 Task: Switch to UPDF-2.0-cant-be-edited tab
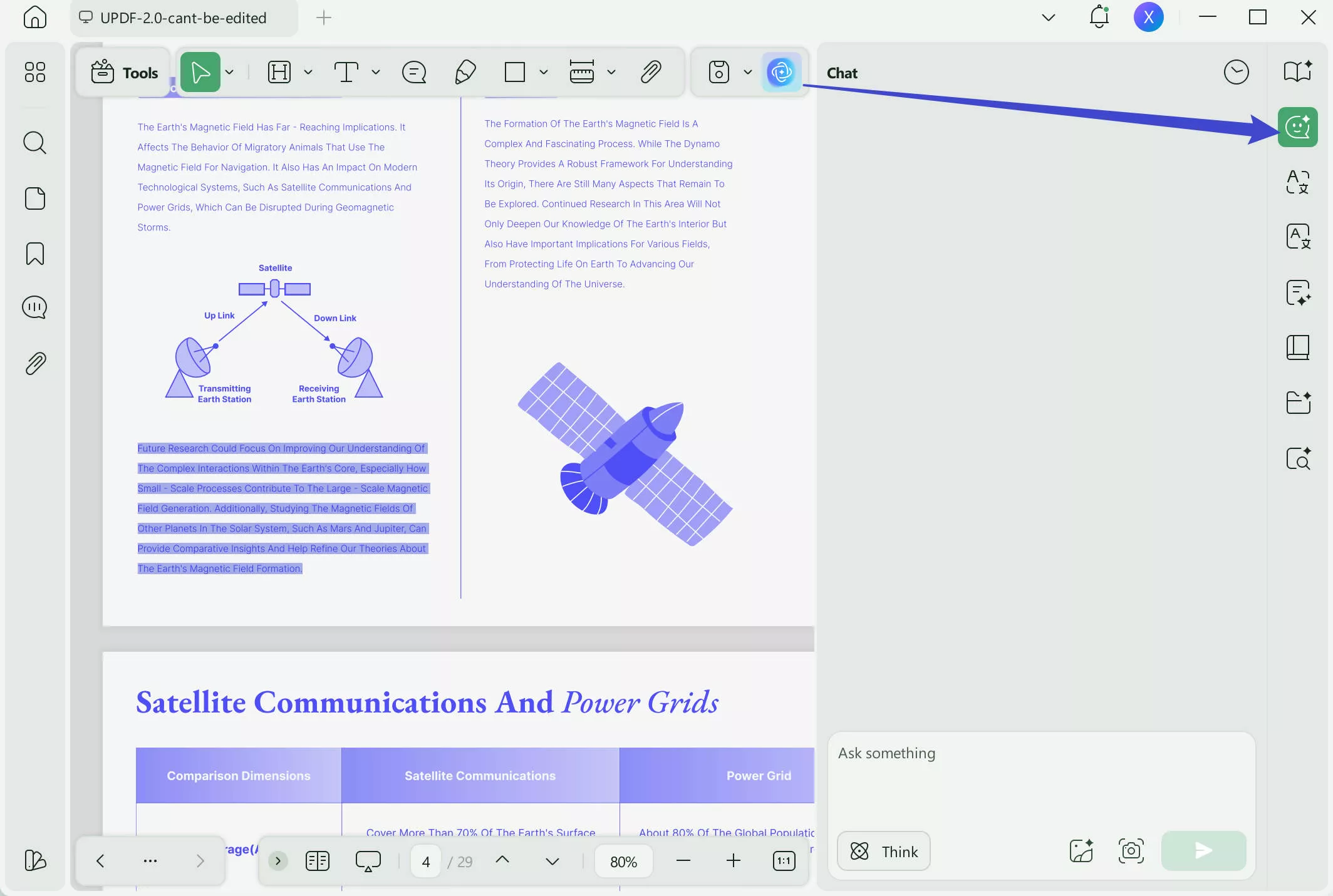pyautogui.click(x=183, y=18)
